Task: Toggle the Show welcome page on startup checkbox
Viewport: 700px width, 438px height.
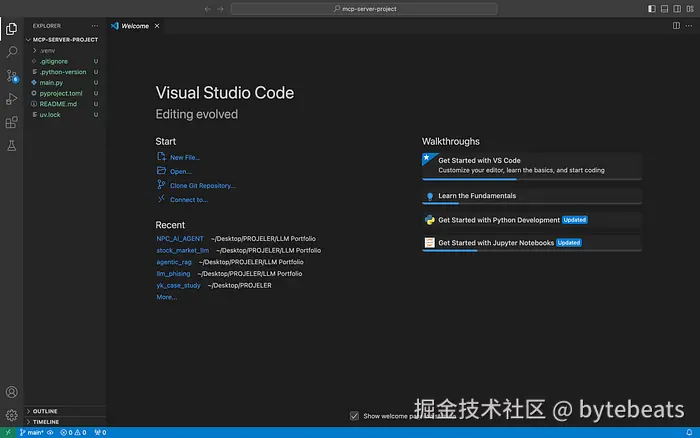Action: 355,416
